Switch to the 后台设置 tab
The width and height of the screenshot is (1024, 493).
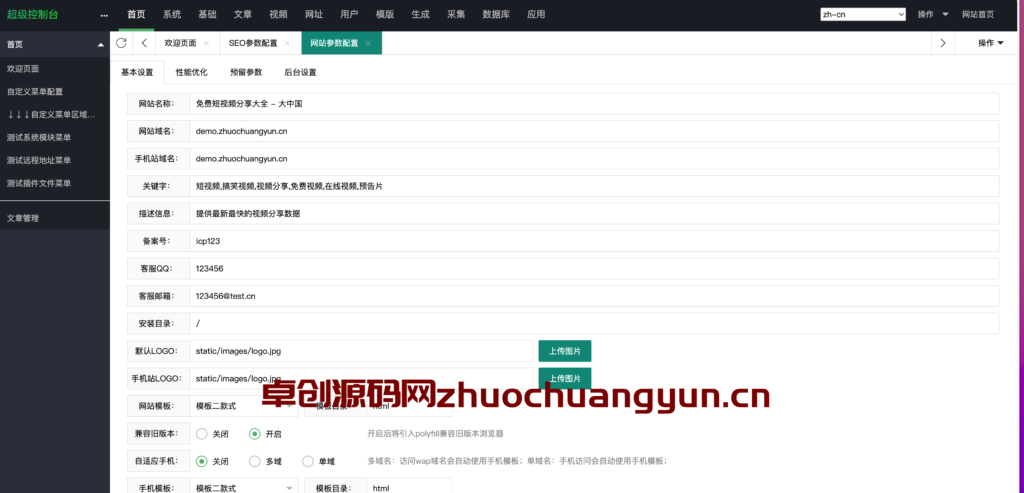click(300, 72)
